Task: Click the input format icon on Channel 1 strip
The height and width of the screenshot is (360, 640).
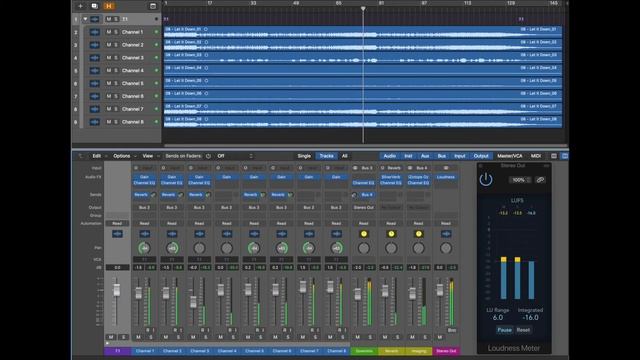Action: [136, 168]
